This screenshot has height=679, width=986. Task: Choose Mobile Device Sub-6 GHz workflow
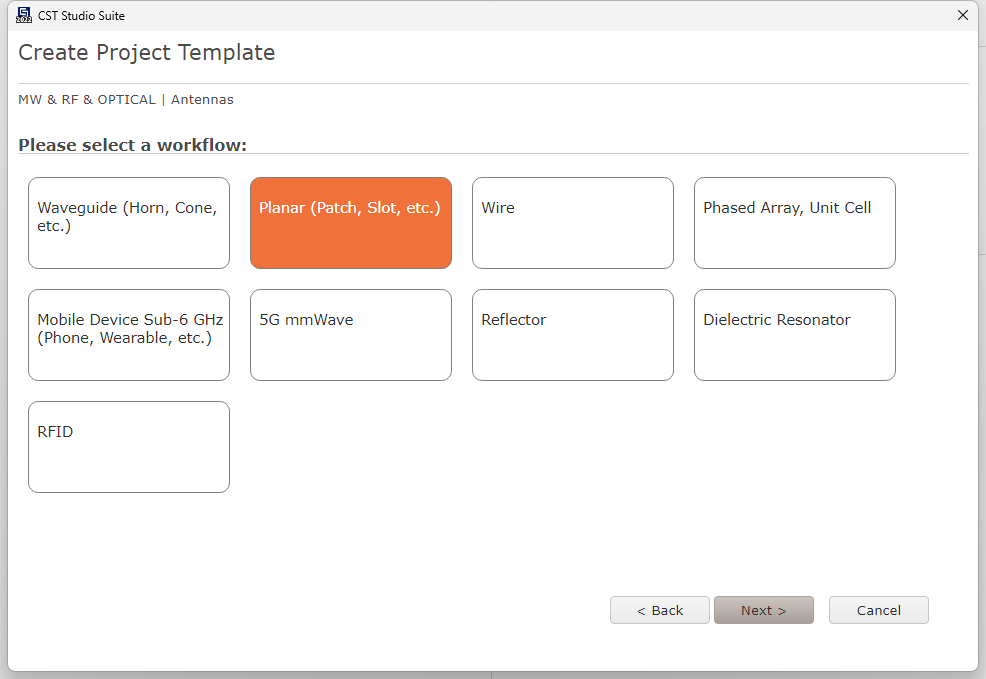coord(129,335)
